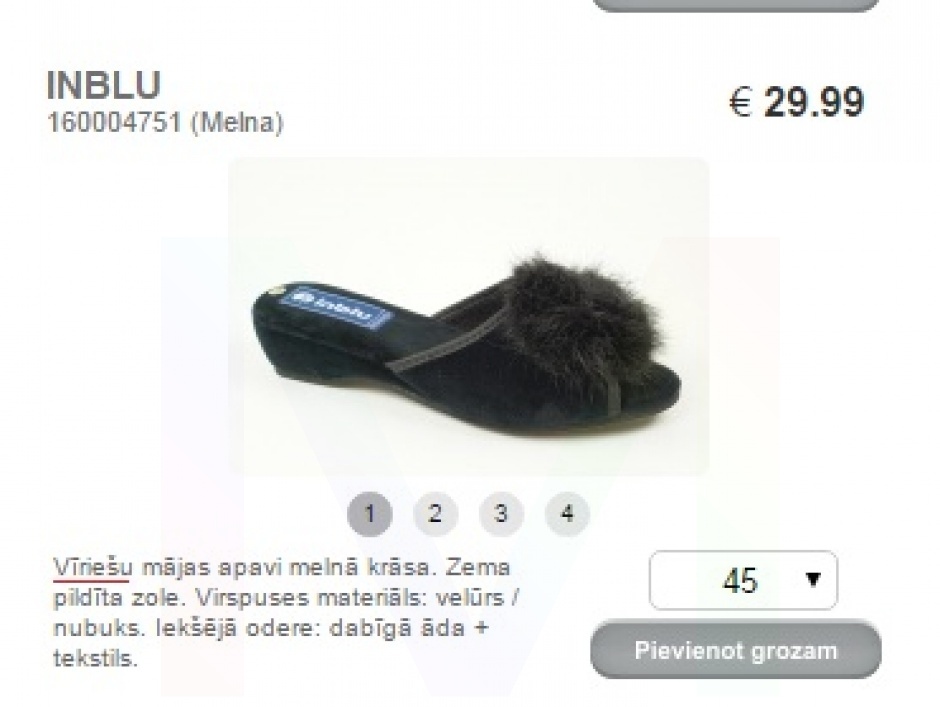Click the partially visible grey top button
Image resolution: width=940 pixels, height=707 pixels.
click(x=736, y=5)
